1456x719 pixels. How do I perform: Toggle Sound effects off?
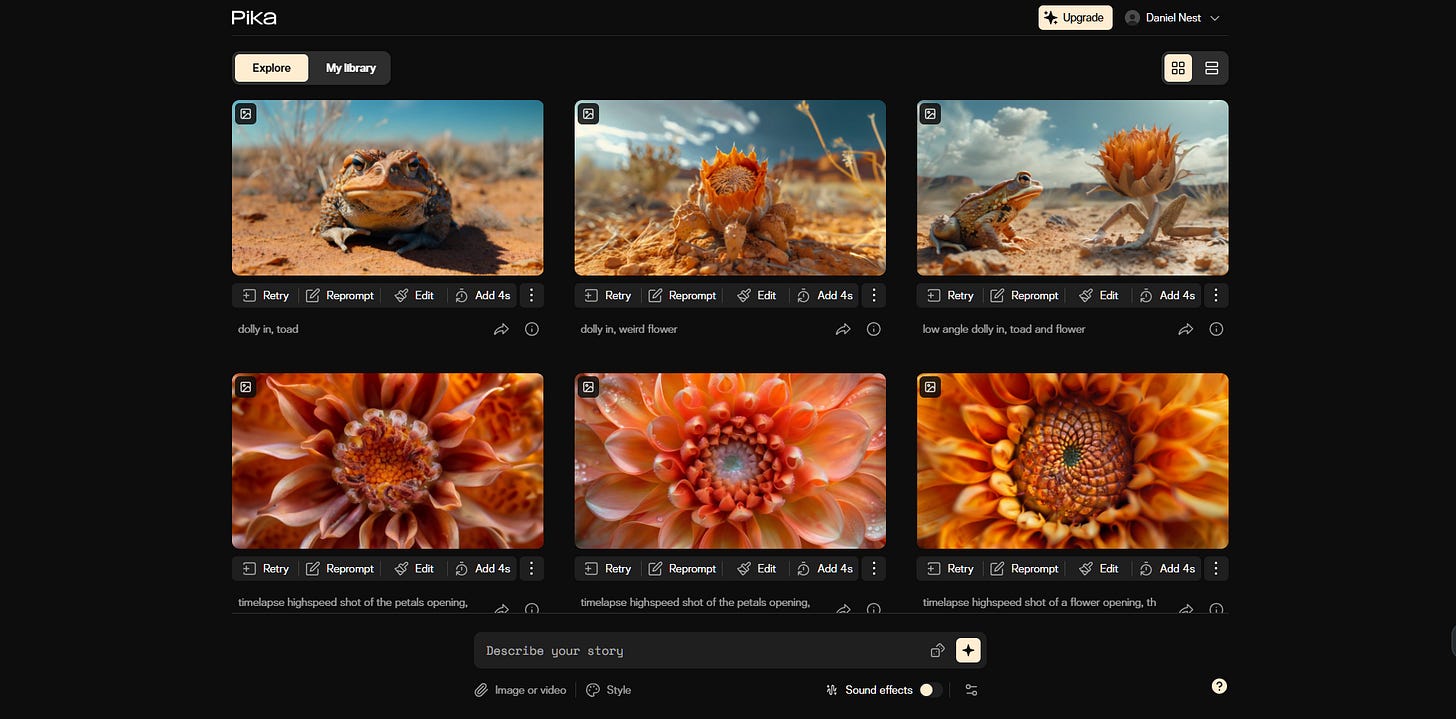click(x=930, y=690)
